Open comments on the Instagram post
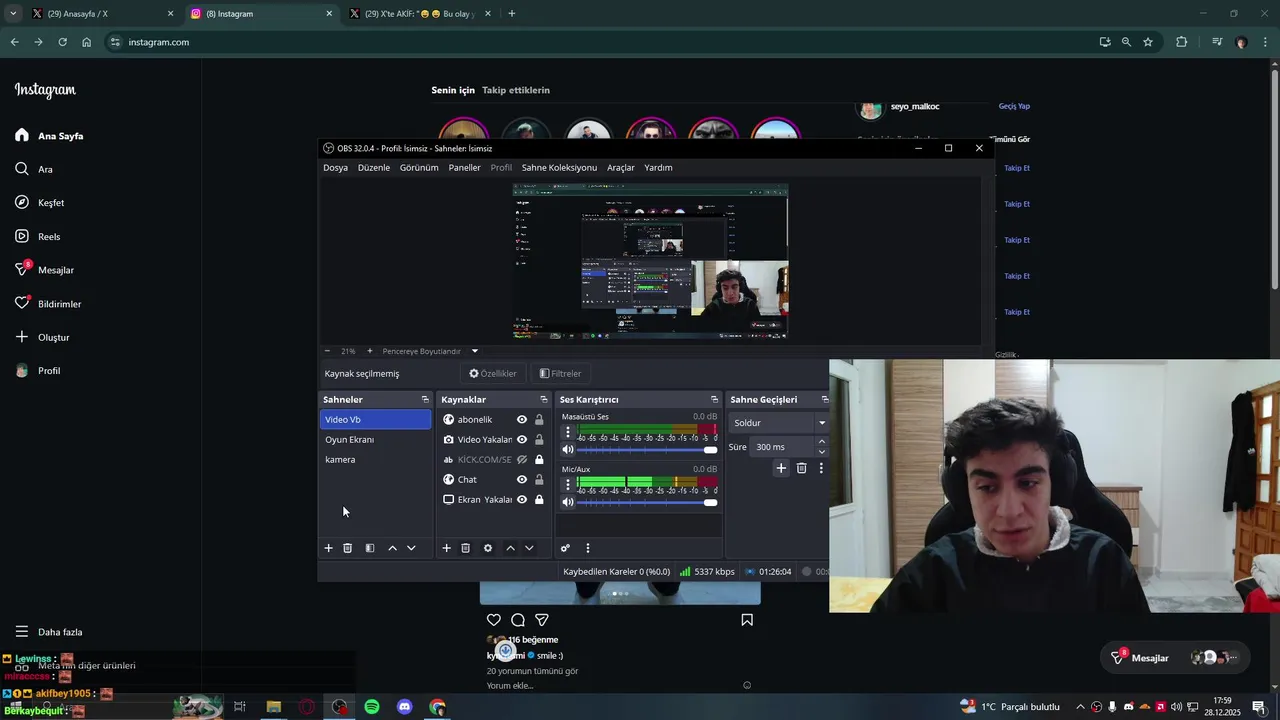Image resolution: width=1280 pixels, height=720 pixels. (x=518, y=620)
